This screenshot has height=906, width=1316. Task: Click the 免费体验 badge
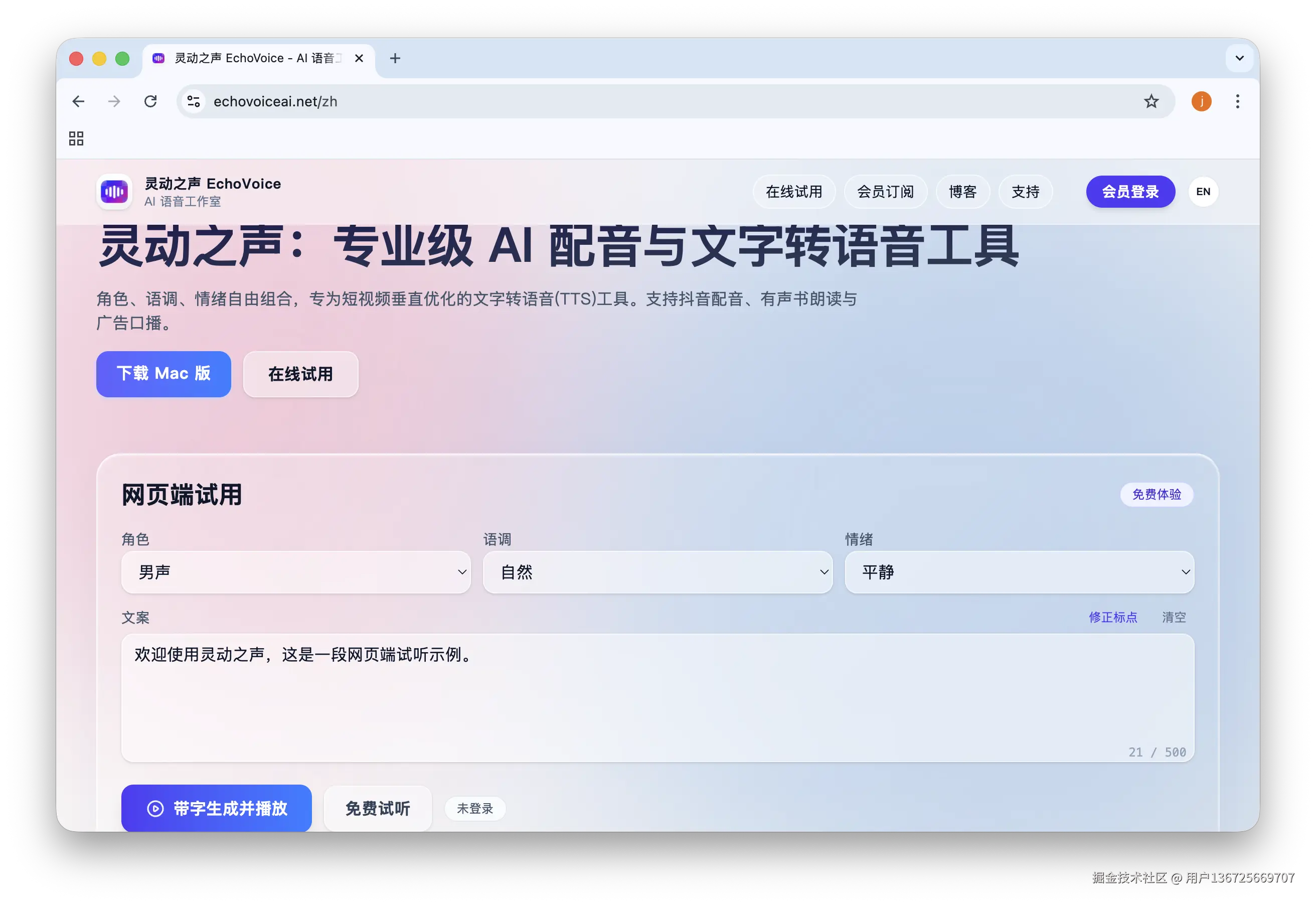pos(1157,495)
